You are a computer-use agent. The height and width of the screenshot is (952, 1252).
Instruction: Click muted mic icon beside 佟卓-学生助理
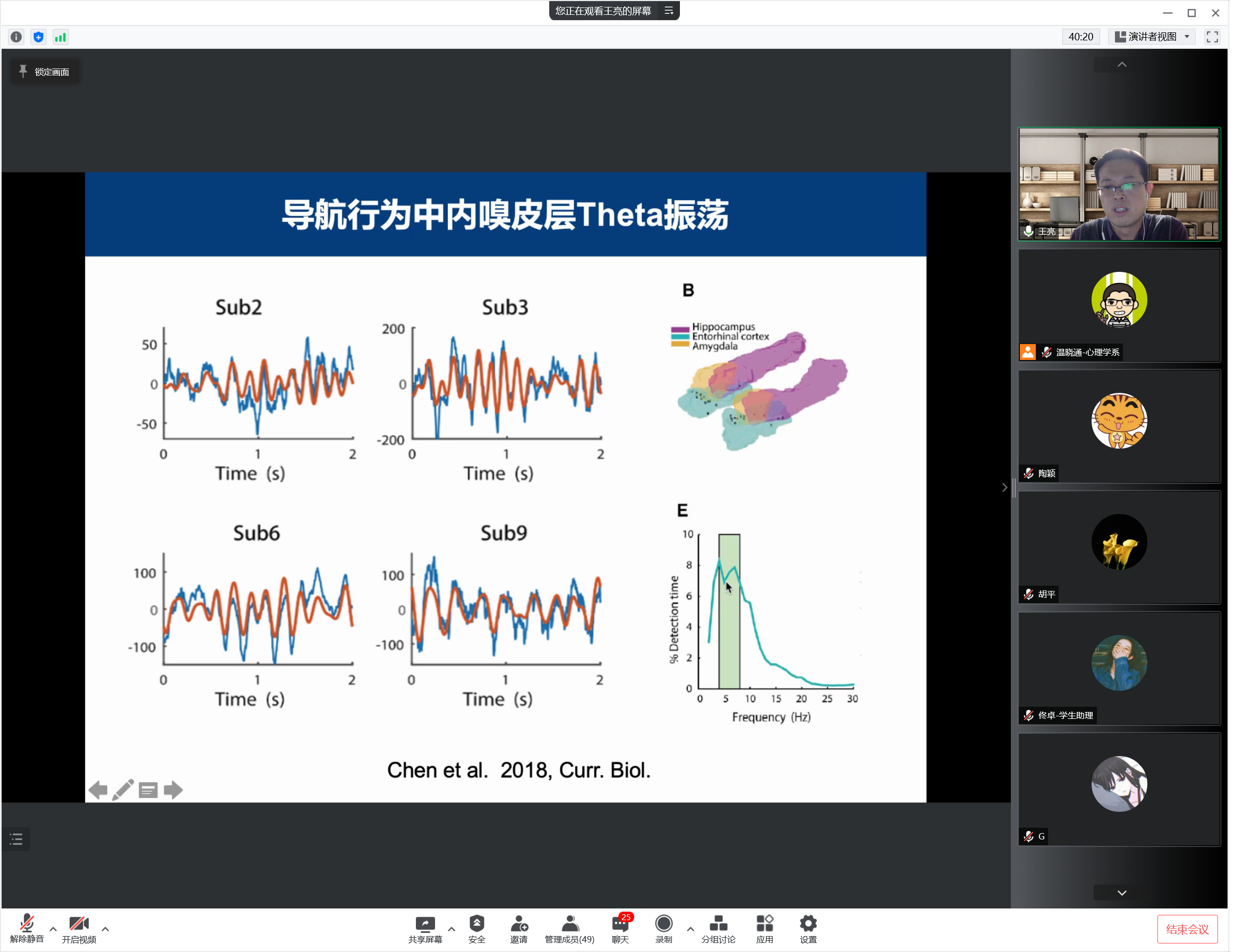coord(1028,715)
